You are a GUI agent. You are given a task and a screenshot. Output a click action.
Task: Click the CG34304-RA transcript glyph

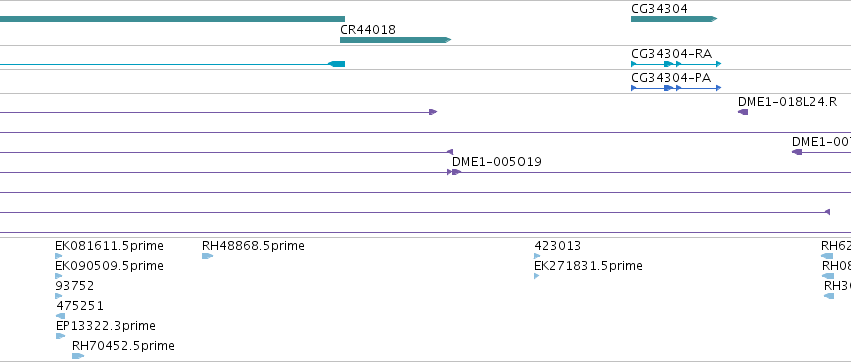(676, 64)
